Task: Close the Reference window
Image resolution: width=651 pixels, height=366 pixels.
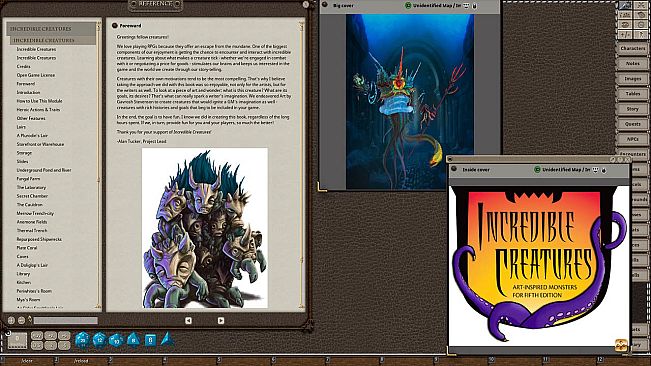Action: tap(306, 4)
